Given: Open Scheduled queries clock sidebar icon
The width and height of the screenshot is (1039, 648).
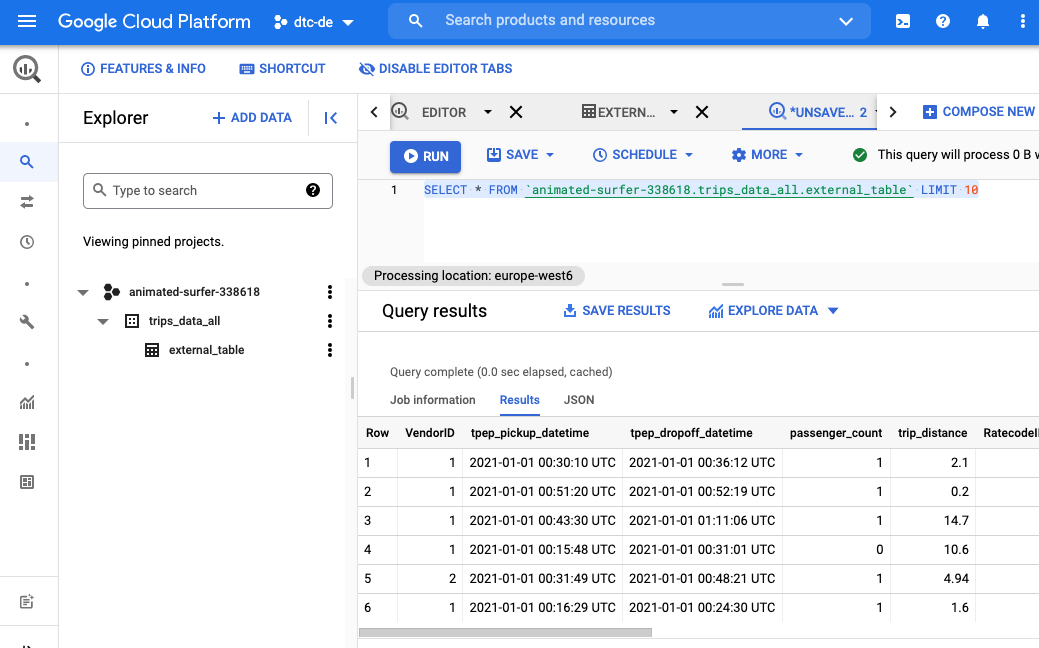Looking at the screenshot, I should [x=27, y=242].
